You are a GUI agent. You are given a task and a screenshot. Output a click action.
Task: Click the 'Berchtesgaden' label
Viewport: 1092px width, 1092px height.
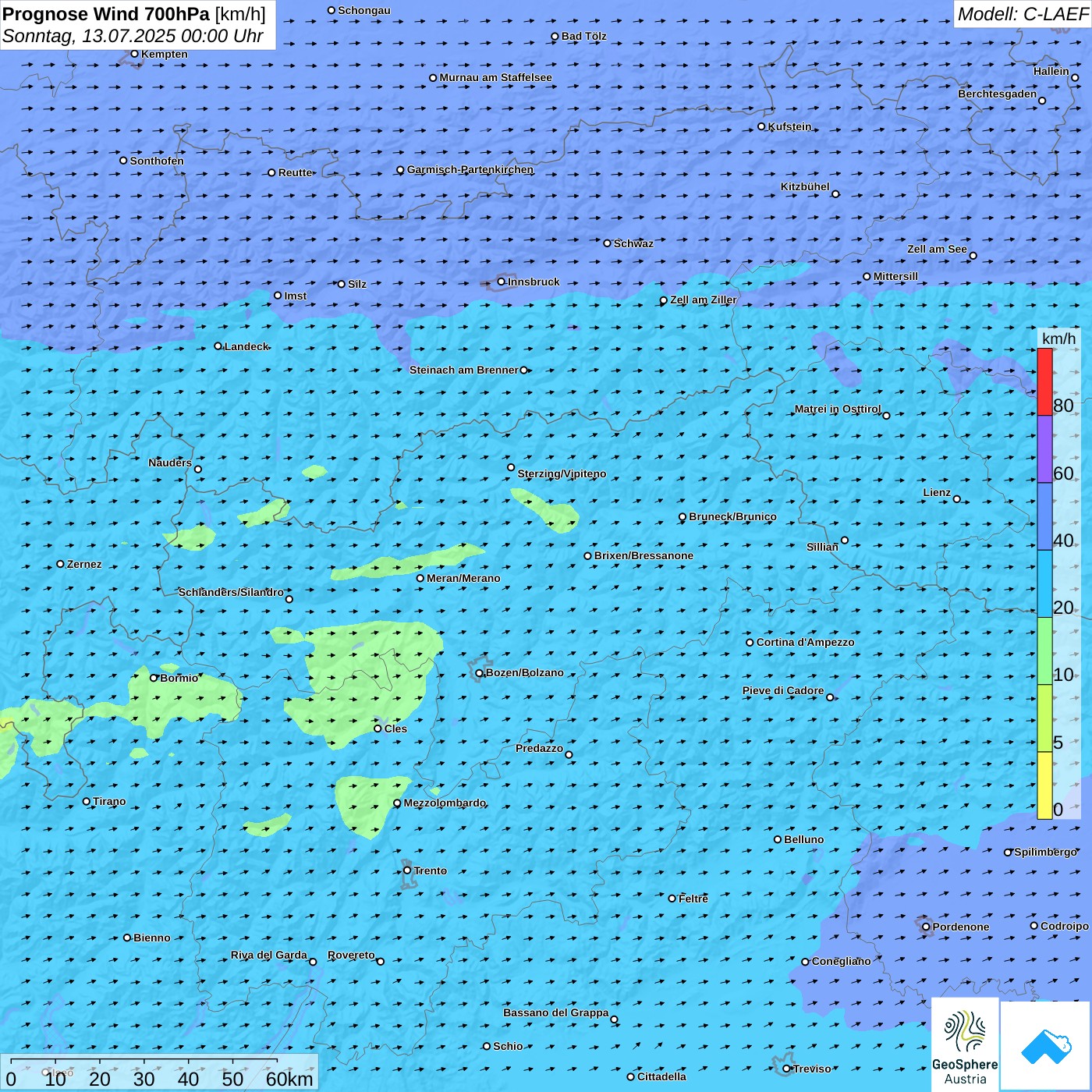(998, 94)
